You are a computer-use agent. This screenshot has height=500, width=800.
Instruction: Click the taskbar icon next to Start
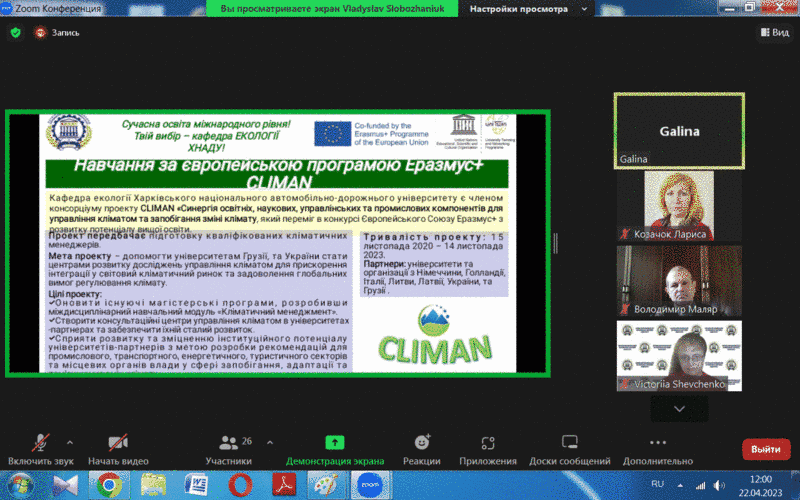point(65,485)
